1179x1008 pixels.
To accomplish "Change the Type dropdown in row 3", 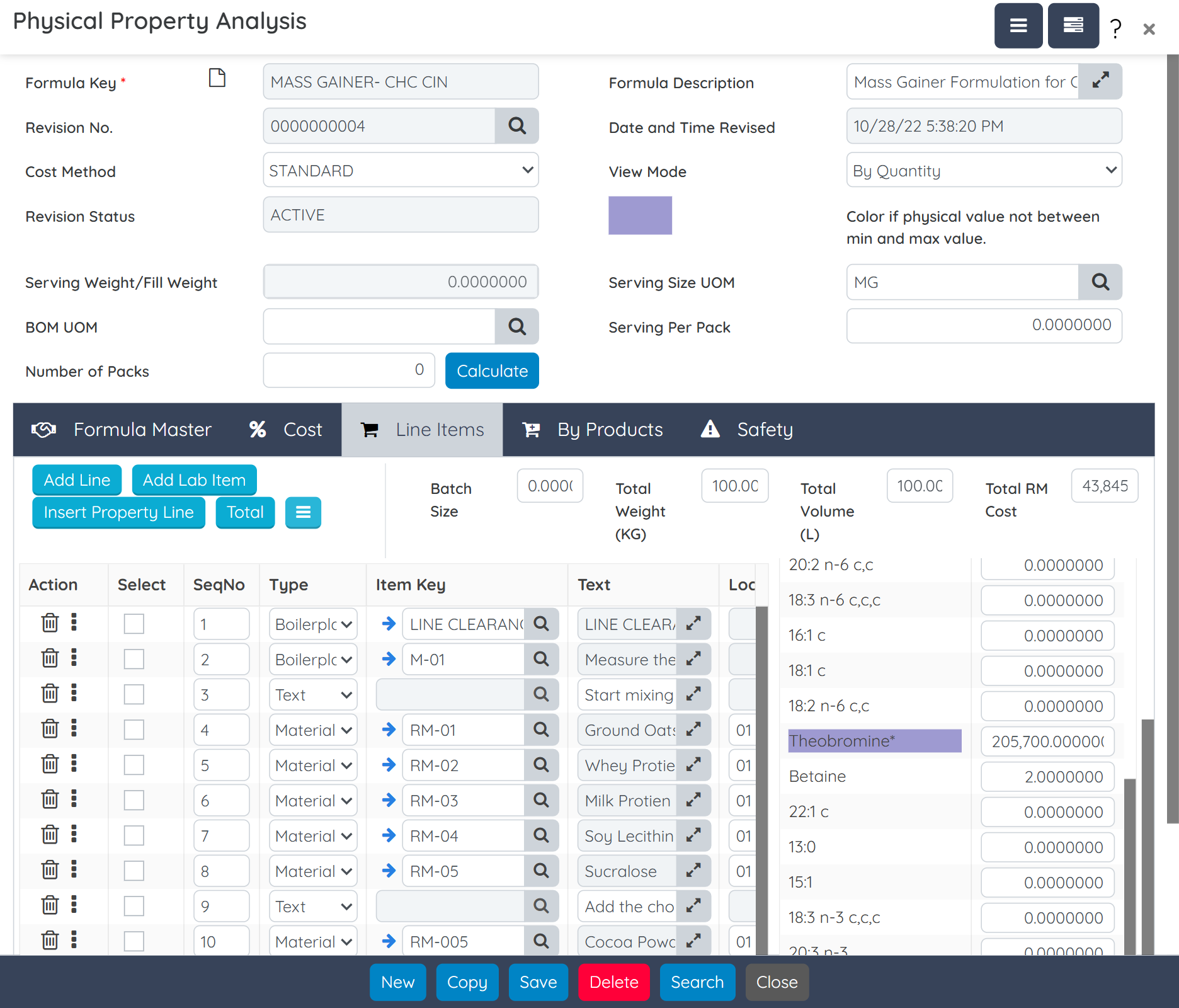I will pos(313,694).
